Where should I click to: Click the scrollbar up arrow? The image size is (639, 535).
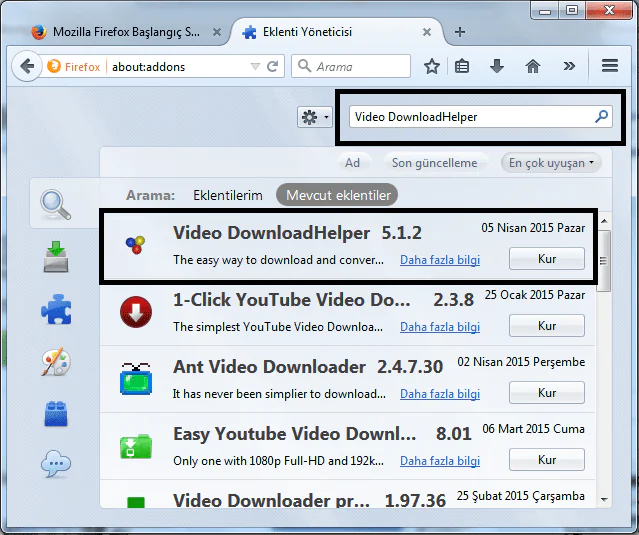604,221
